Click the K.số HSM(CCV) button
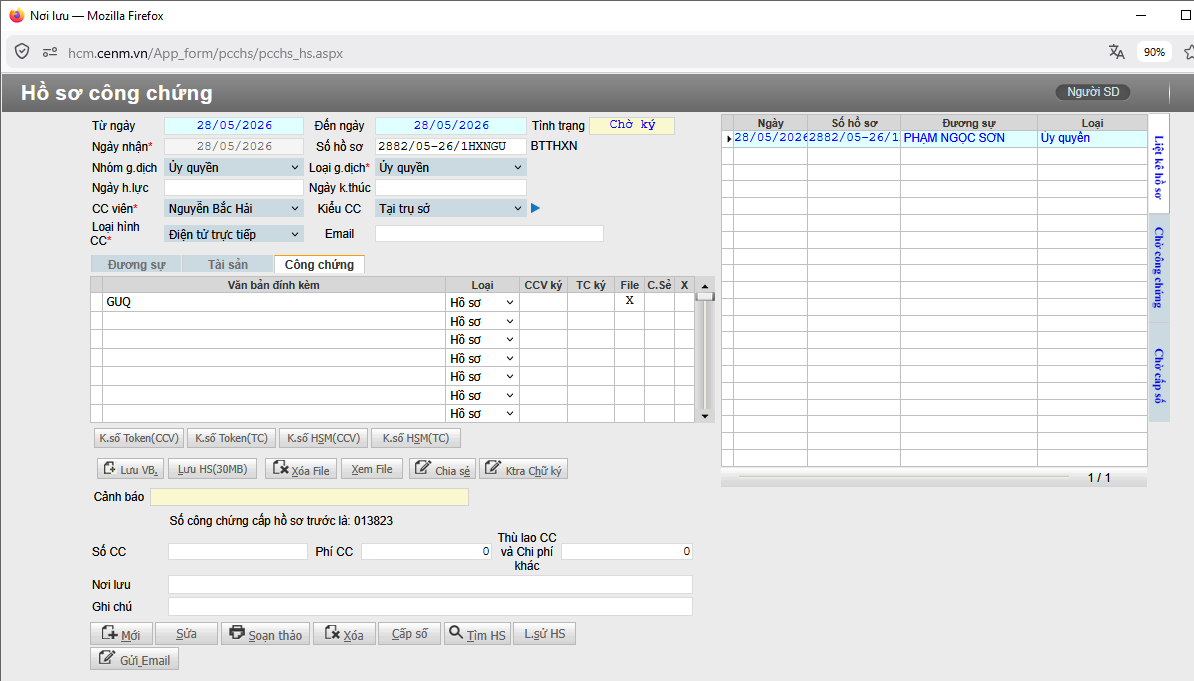 click(324, 438)
